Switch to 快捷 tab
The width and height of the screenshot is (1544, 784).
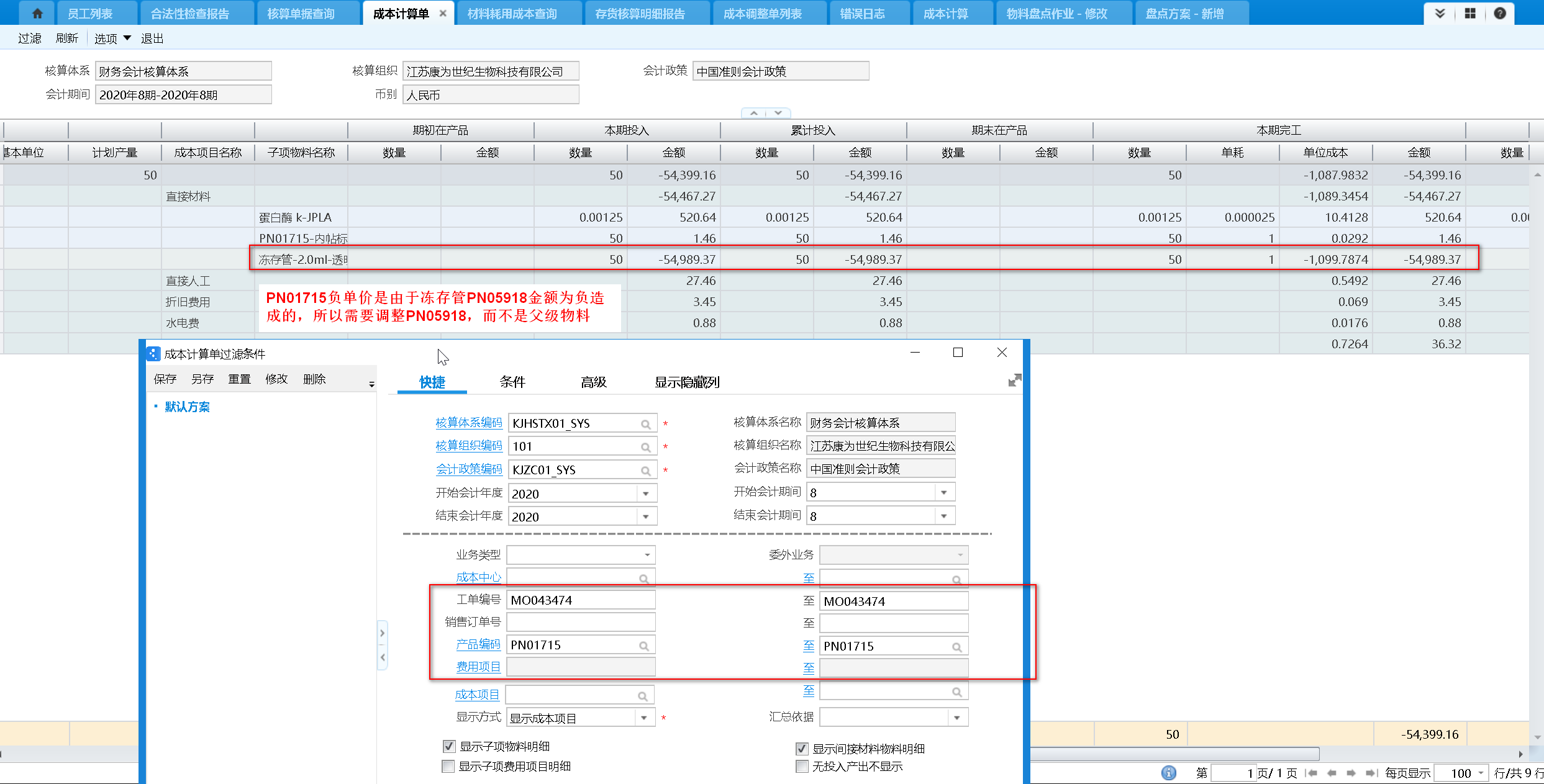[432, 382]
